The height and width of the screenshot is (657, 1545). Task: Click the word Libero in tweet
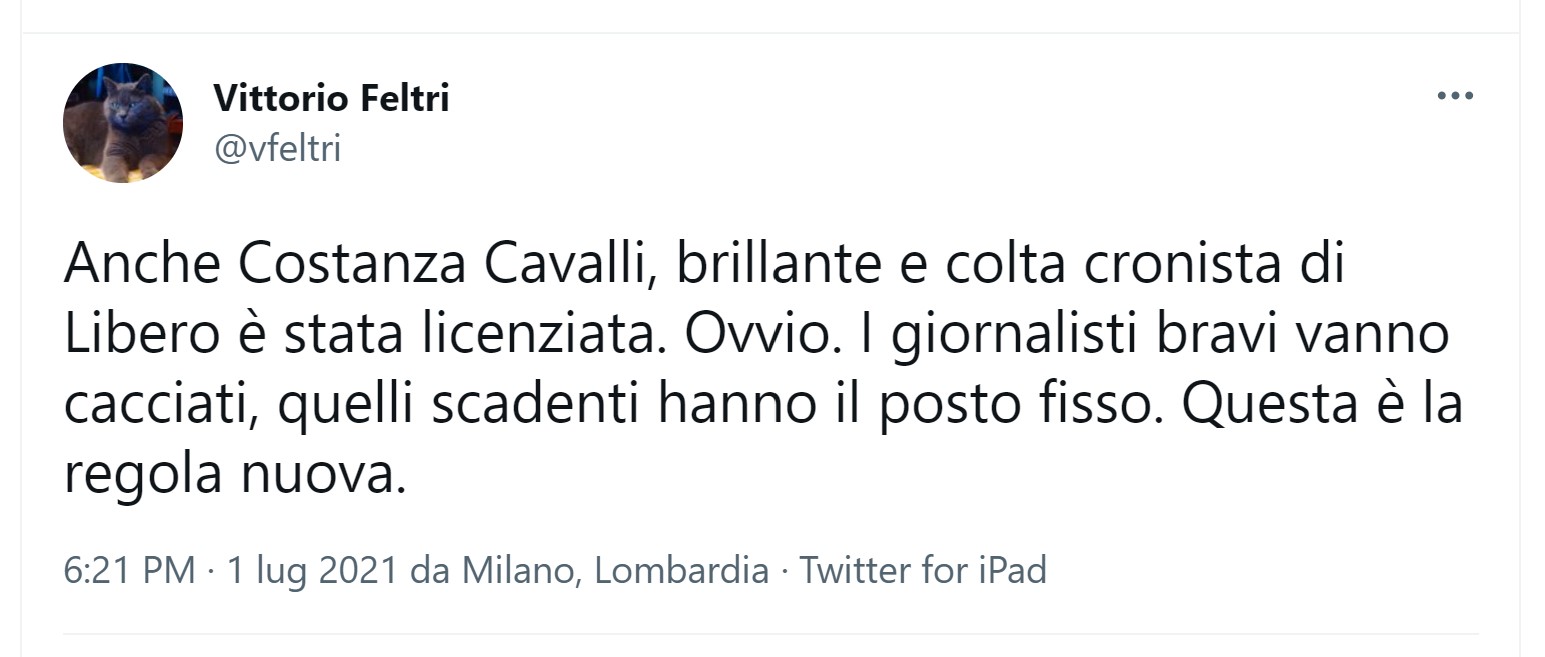(139, 335)
